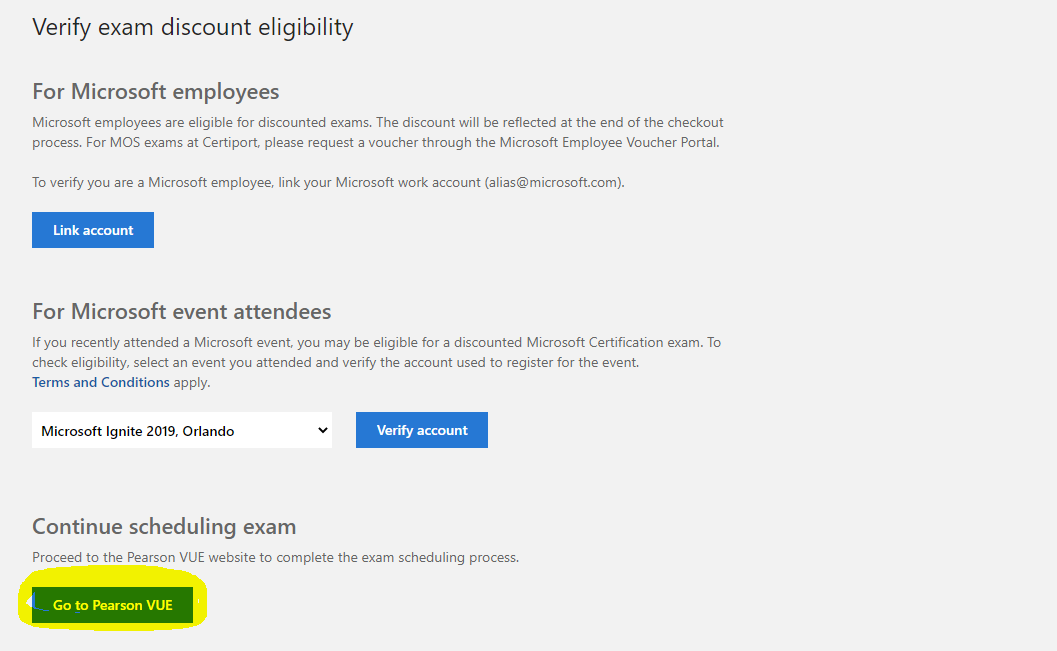The image size is (1057, 651).
Task: Click Go to Pearson VUE button
Action: (x=113, y=605)
